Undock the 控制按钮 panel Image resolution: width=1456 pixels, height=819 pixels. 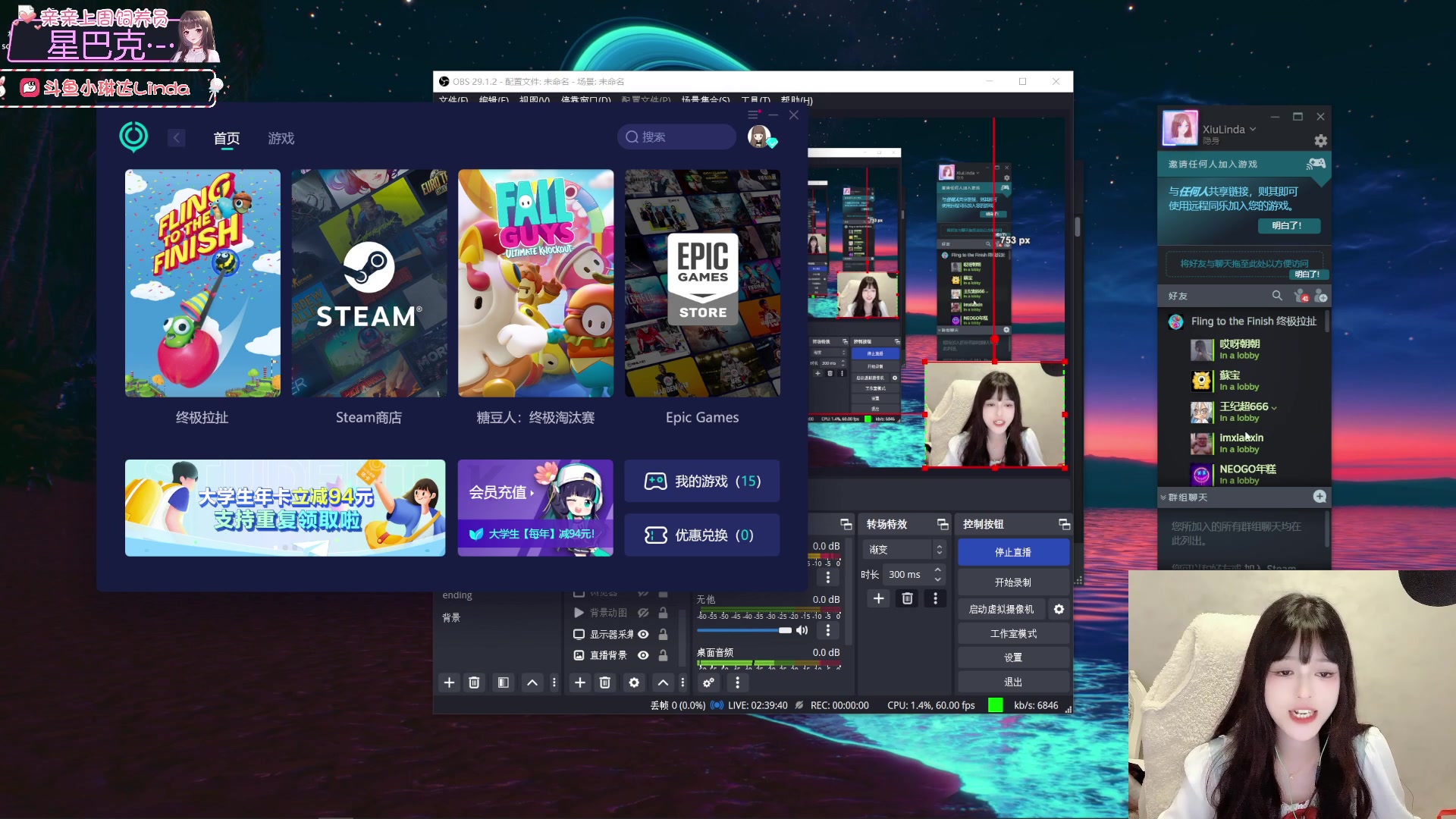[1064, 524]
